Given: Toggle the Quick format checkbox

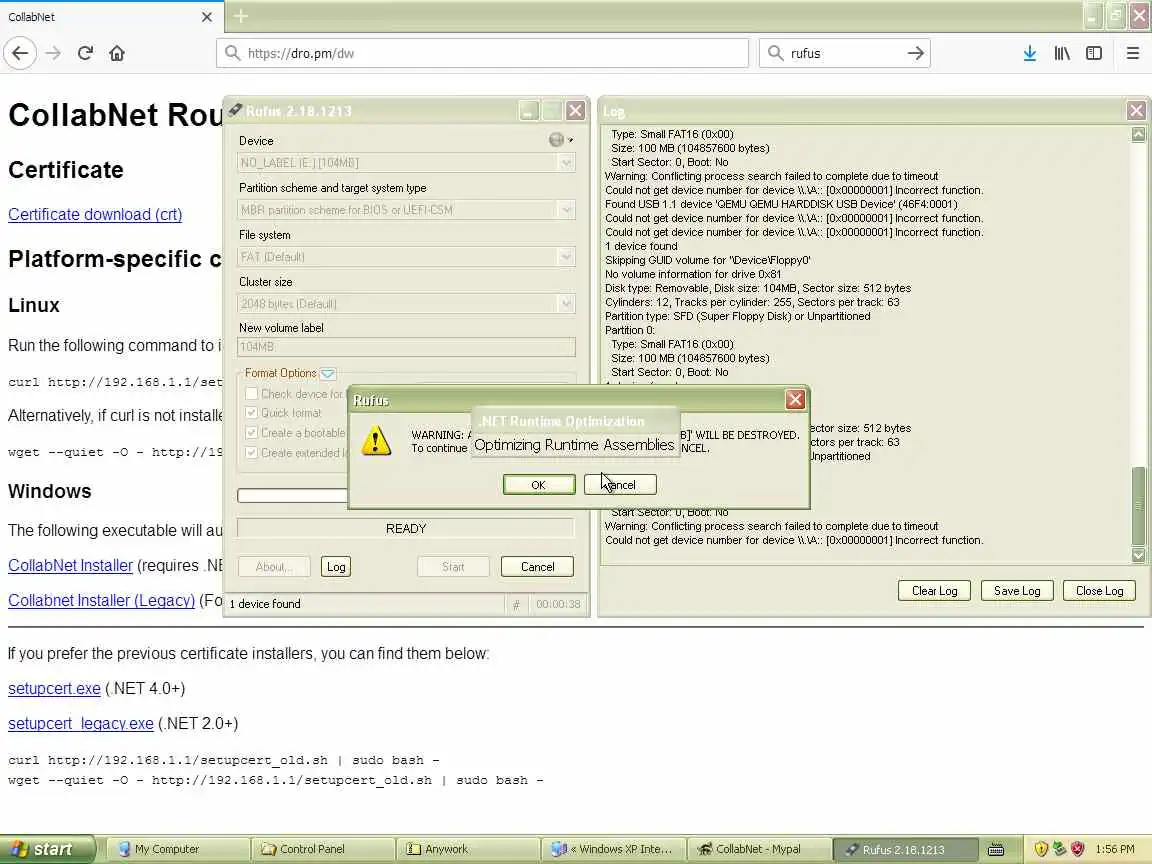Looking at the screenshot, I should [x=251, y=413].
